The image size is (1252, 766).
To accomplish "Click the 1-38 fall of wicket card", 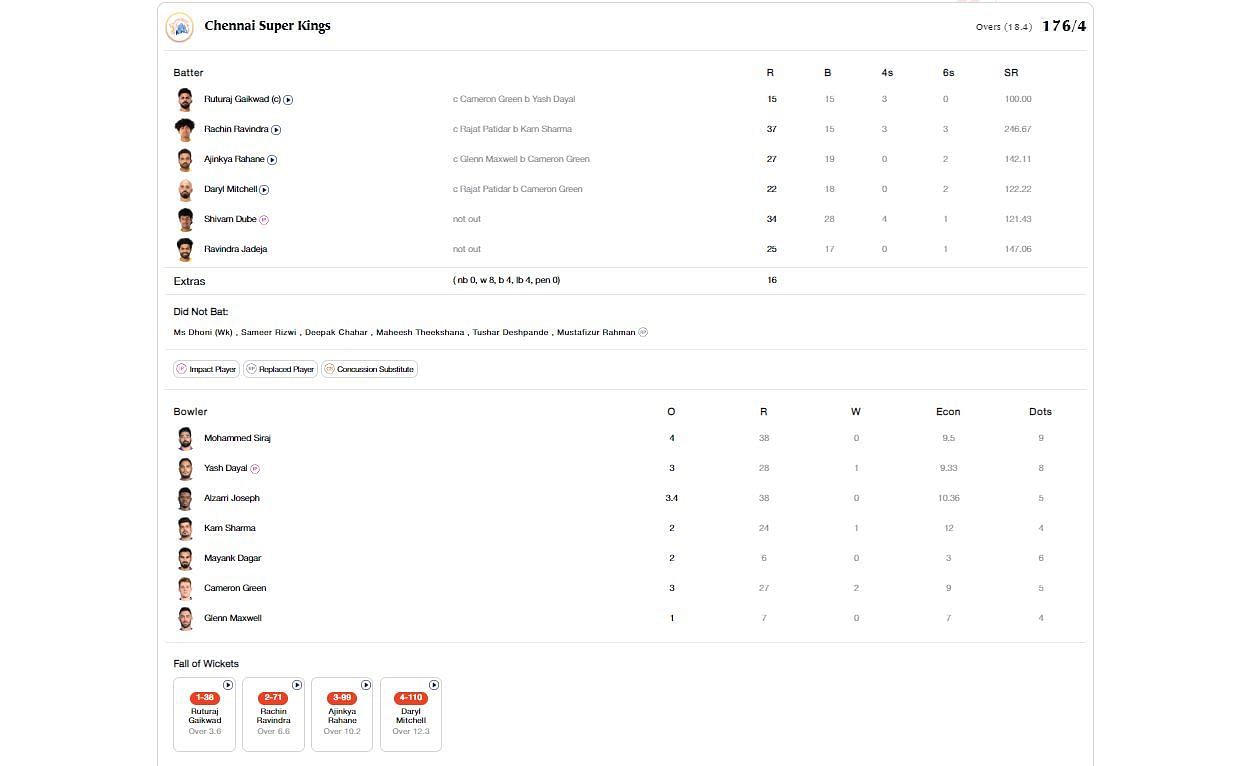I will [x=204, y=714].
